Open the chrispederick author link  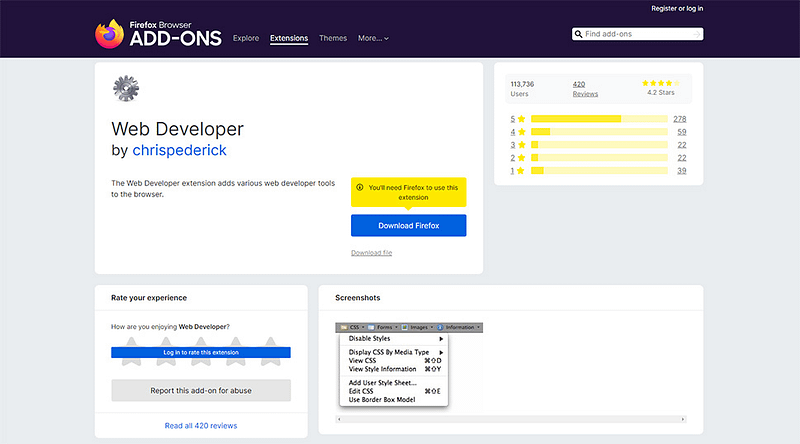pyautogui.click(x=179, y=150)
